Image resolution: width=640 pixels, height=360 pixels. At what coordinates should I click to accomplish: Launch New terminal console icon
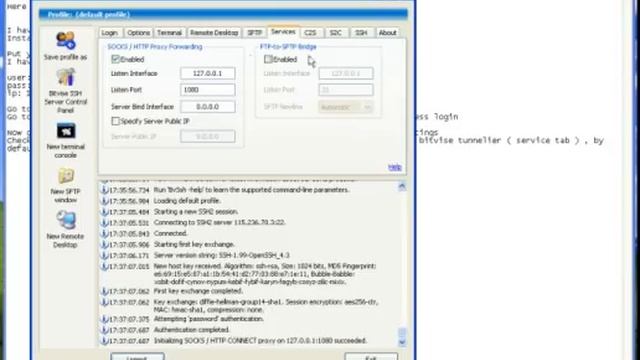66,131
